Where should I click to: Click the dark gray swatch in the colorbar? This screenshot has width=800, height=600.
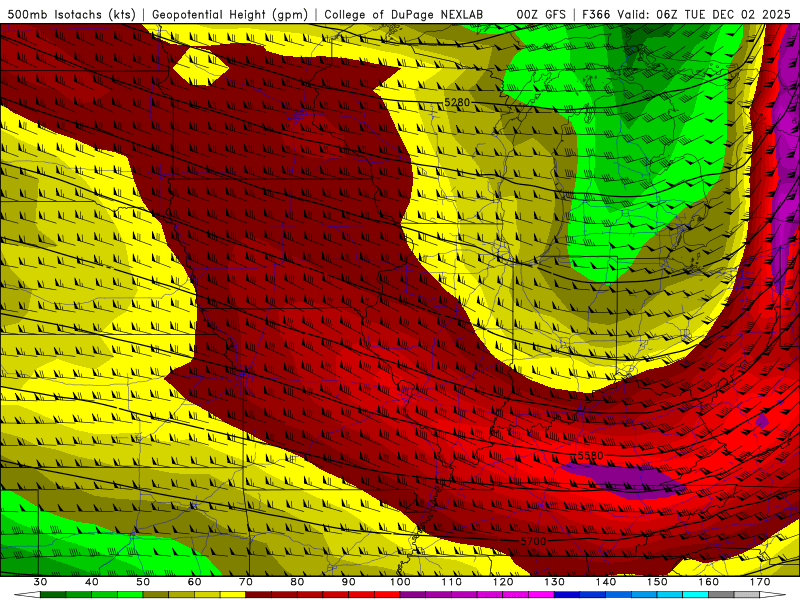(x=721, y=595)
